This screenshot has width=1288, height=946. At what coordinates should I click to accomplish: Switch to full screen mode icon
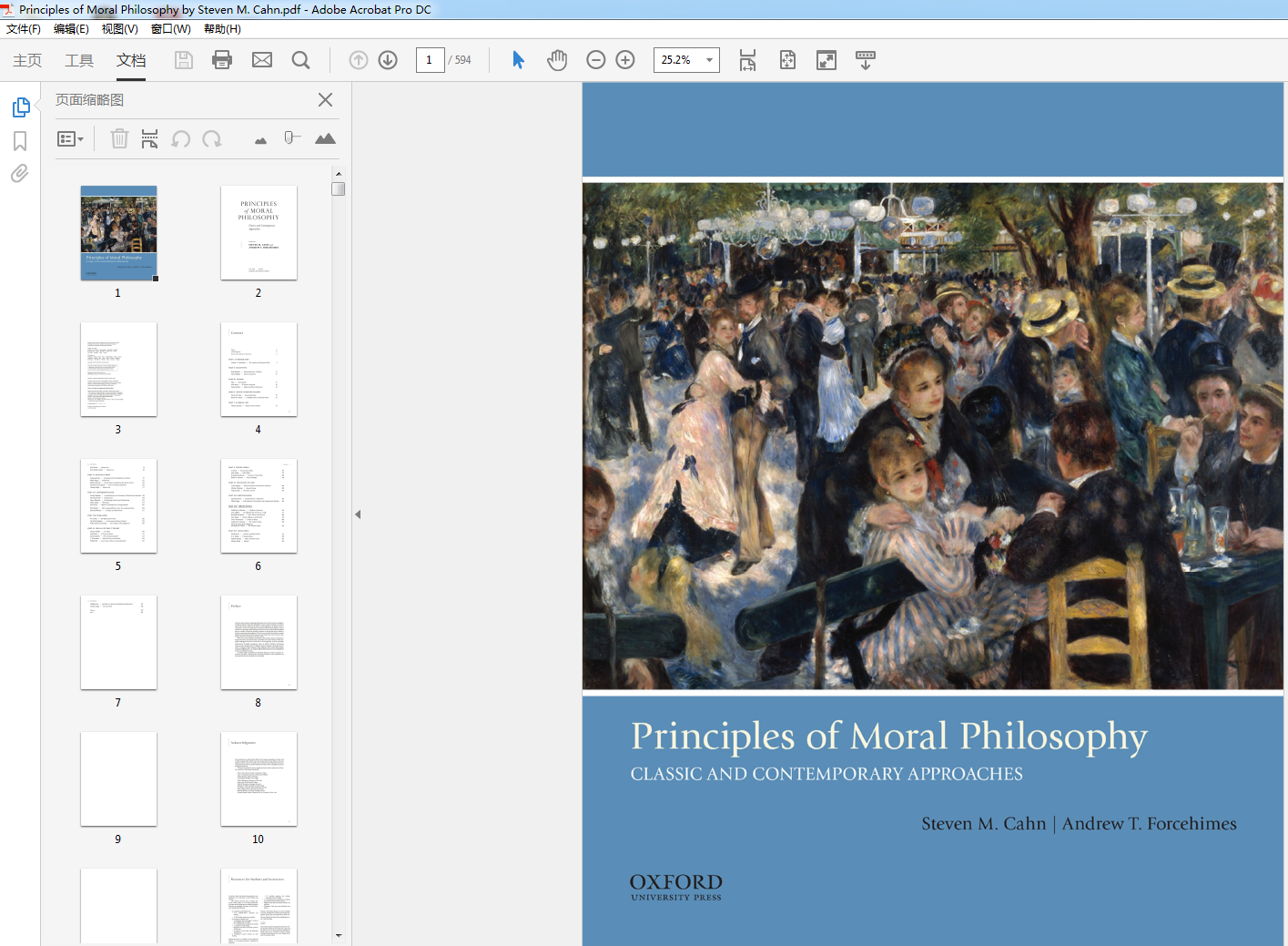point(827,60)
